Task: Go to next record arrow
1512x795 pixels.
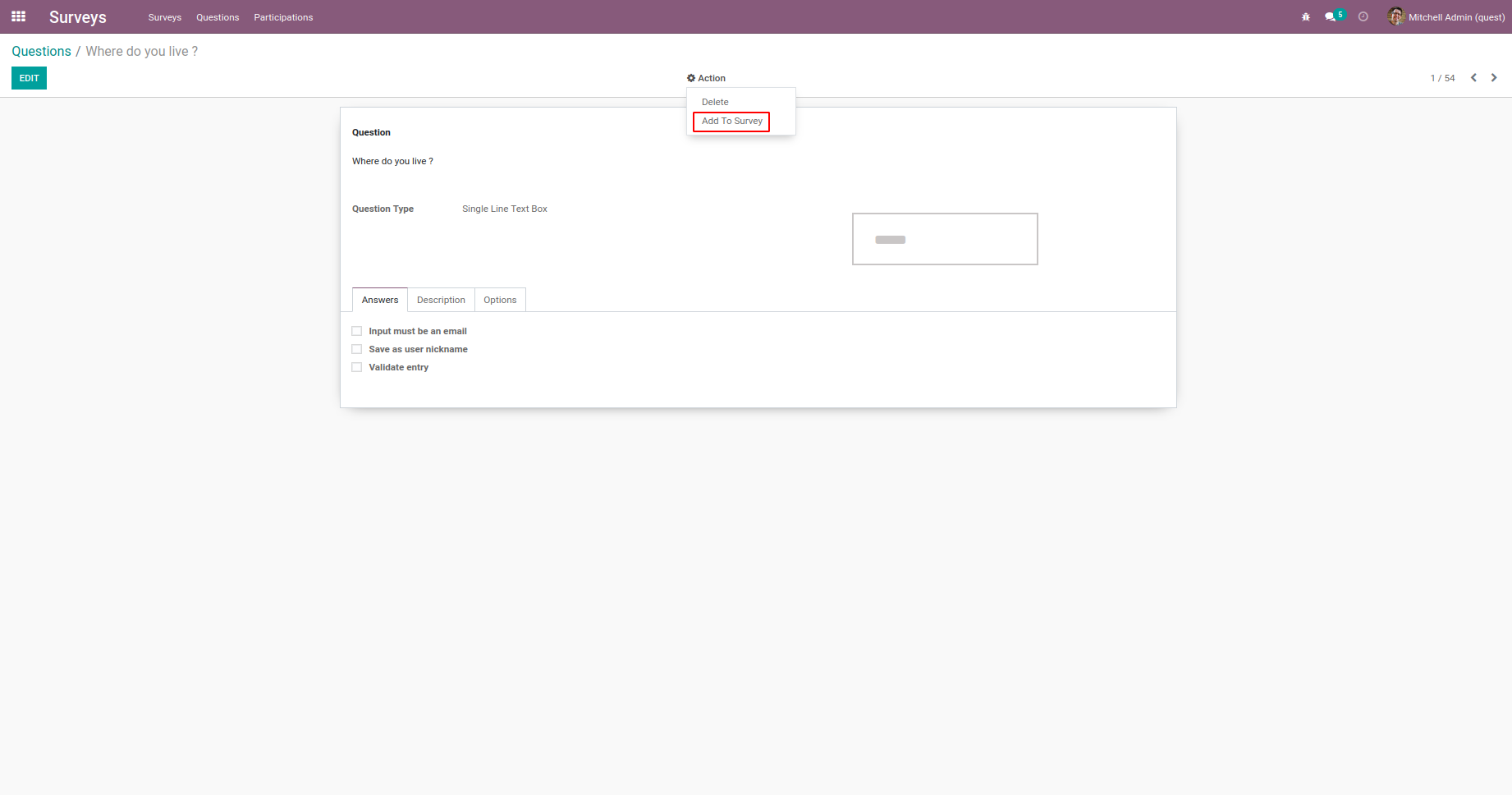Action: (x=1494, y=78)
